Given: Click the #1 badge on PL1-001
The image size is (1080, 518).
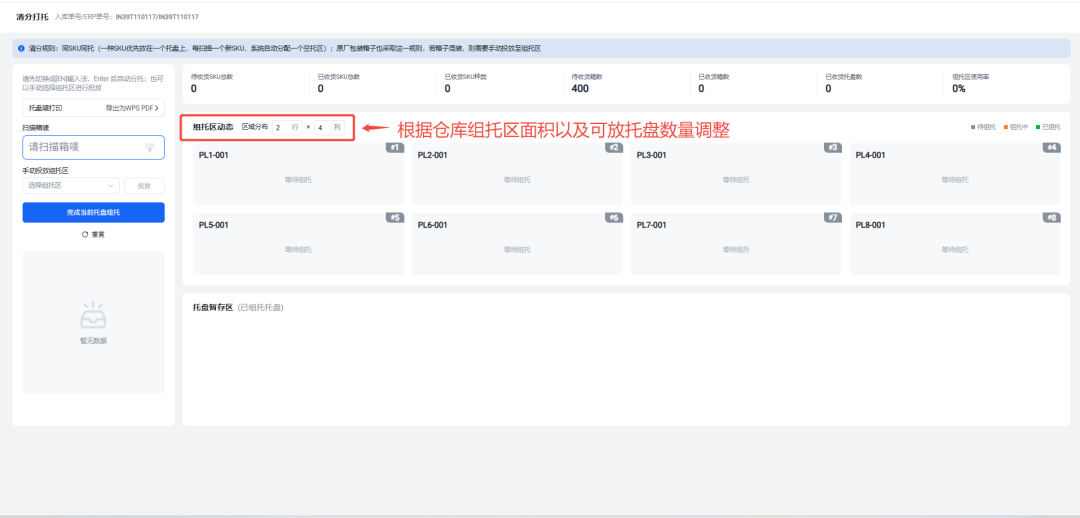Looking at the screenshot, I should pos(395,147).
